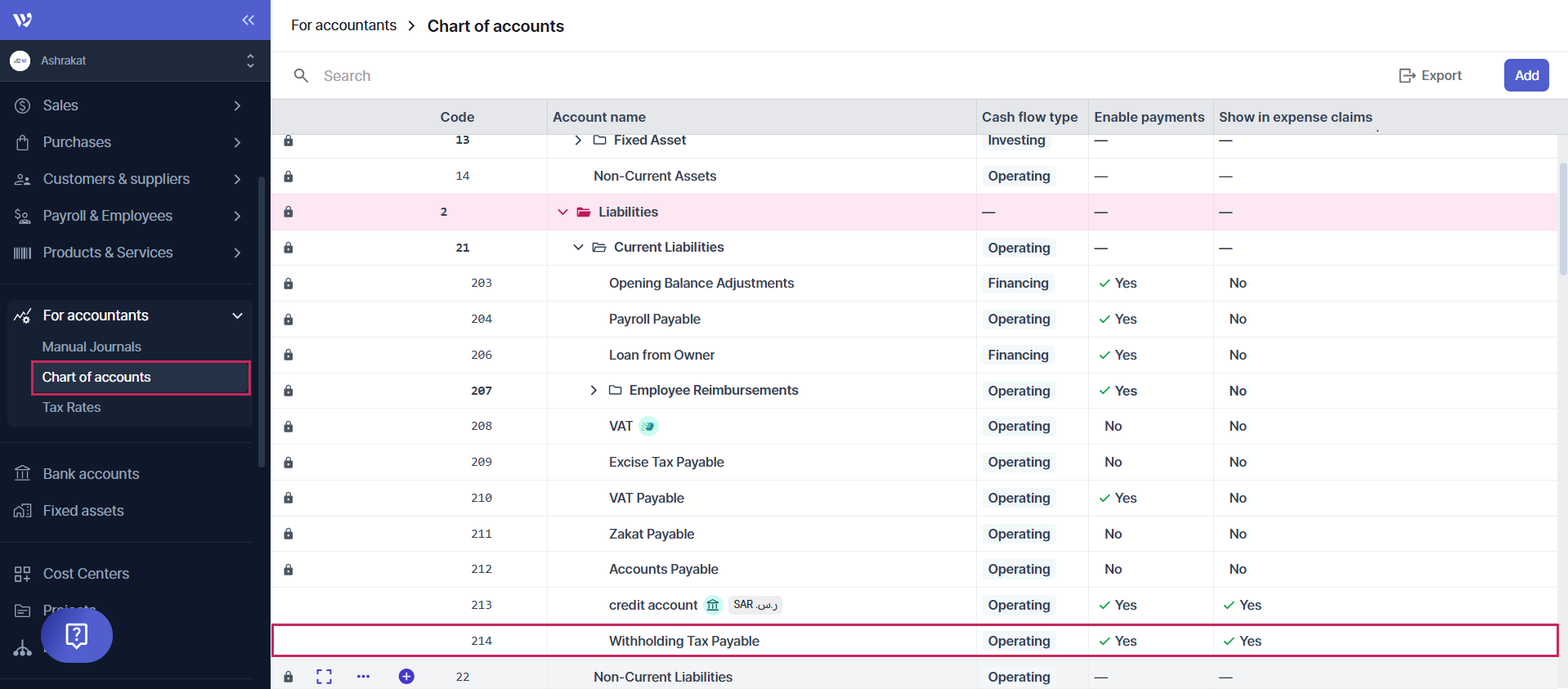Click the bank icon beside credit account

point(713,606)
